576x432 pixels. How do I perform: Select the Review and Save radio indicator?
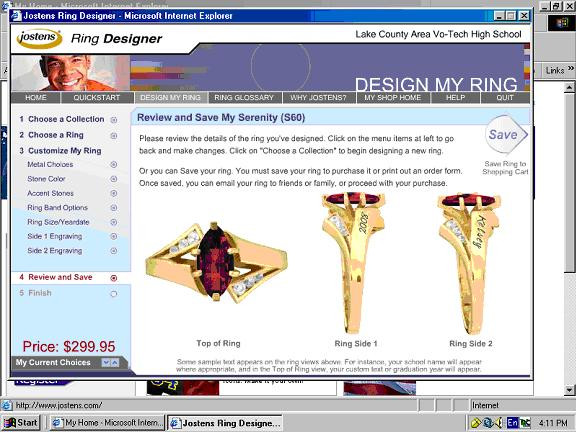coord(114,278)
